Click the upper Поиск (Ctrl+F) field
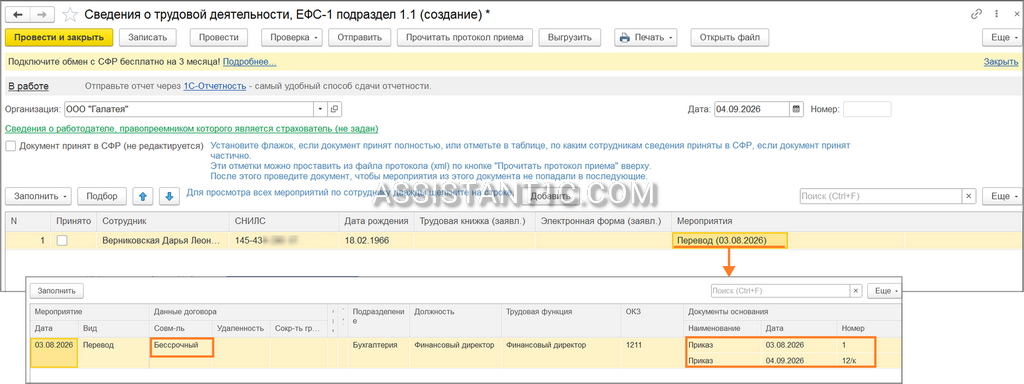This screenshot has width=1024, height=384. click(x=881, y=196)
